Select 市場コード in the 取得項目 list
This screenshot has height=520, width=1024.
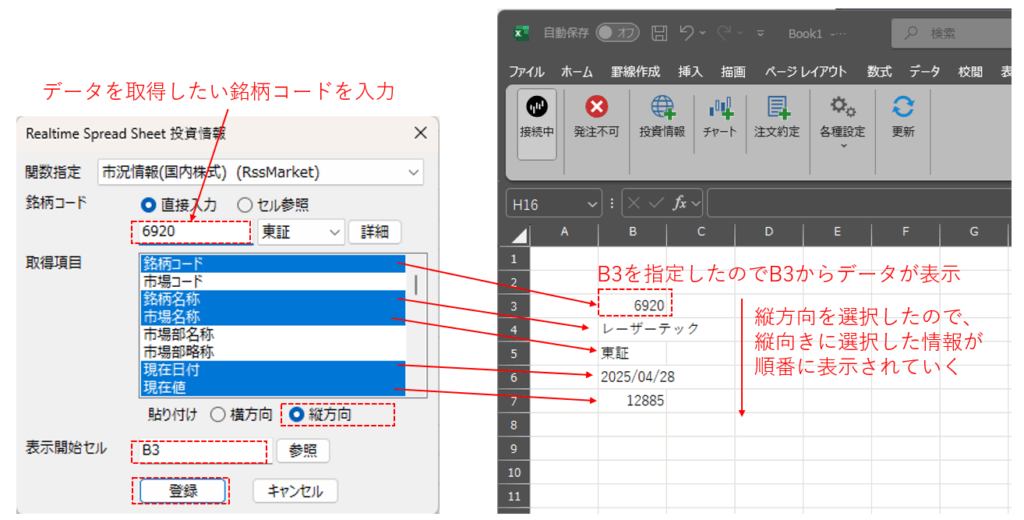(x=273, y=282)
